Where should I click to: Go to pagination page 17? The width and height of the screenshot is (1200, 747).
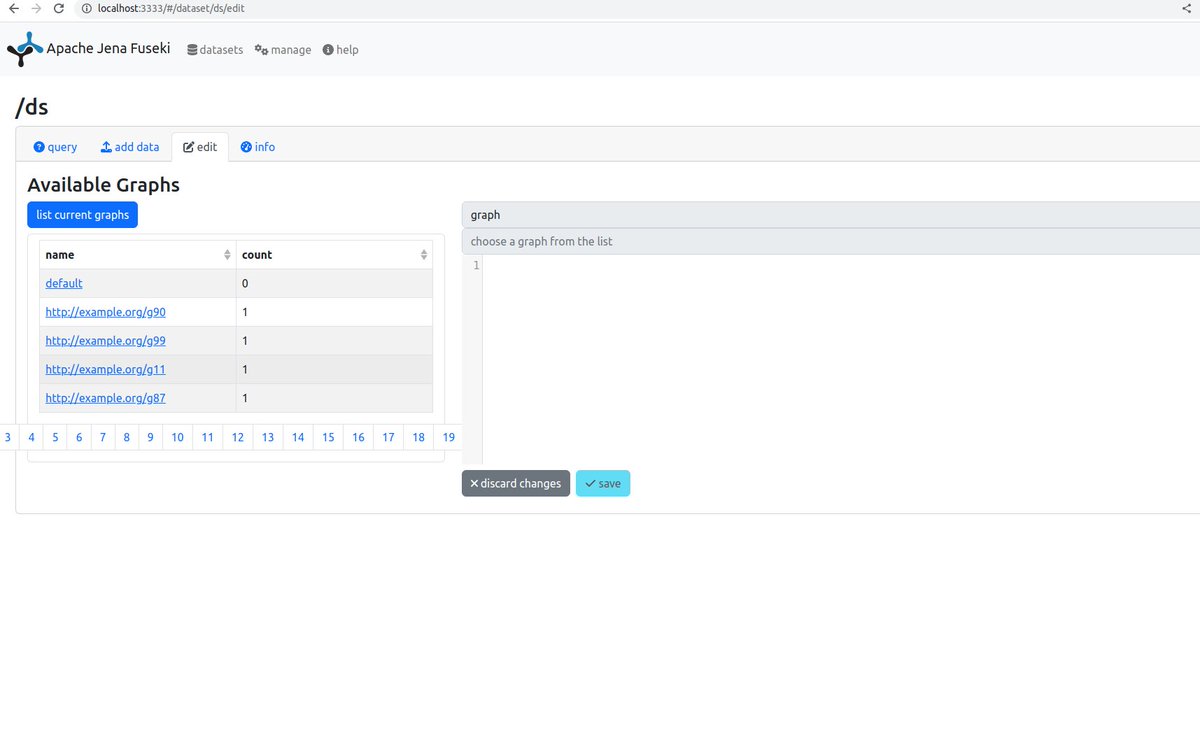click(388, 437)
